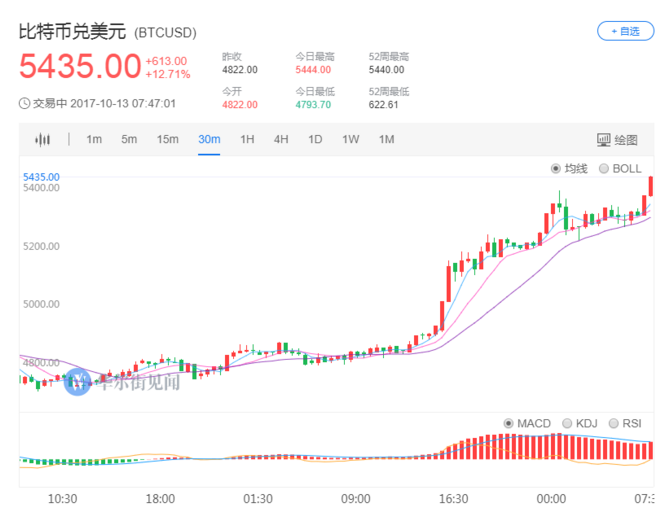Add BTCUSD to 自选 watchlist
This screenshot has height=516, width=655.
tap(625, 31)
